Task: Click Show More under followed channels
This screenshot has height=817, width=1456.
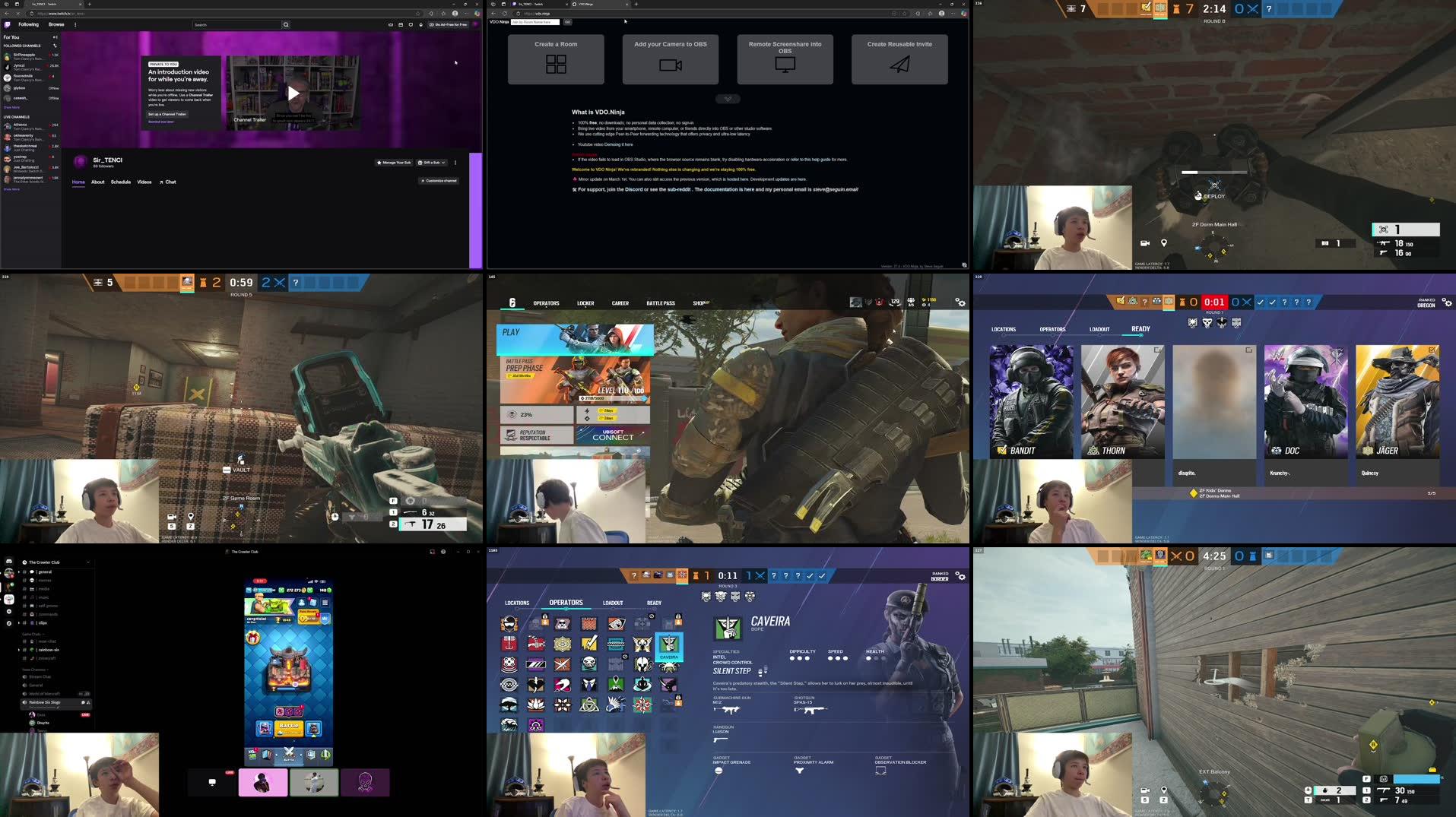Action: tap(11, 107)
